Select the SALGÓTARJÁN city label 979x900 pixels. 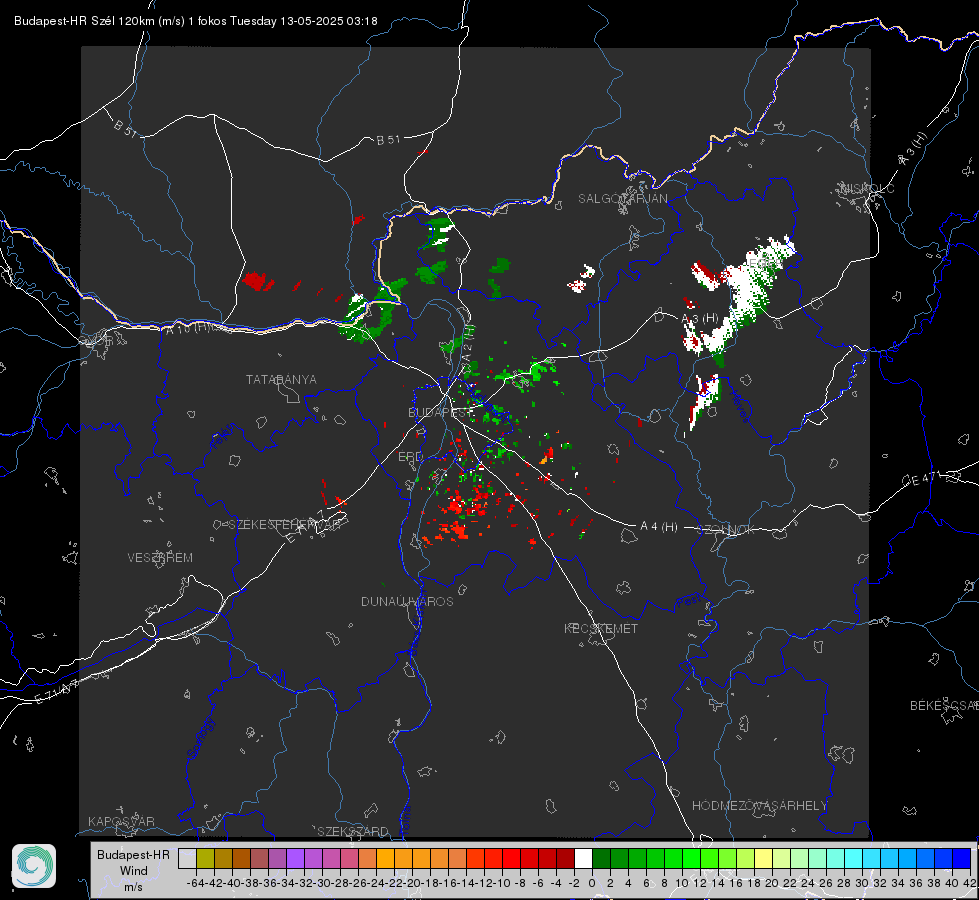coord(622,199)
